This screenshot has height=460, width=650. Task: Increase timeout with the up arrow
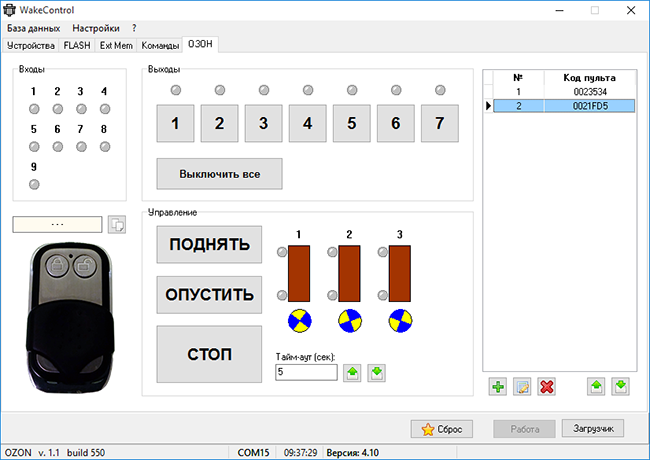[352, 373]
